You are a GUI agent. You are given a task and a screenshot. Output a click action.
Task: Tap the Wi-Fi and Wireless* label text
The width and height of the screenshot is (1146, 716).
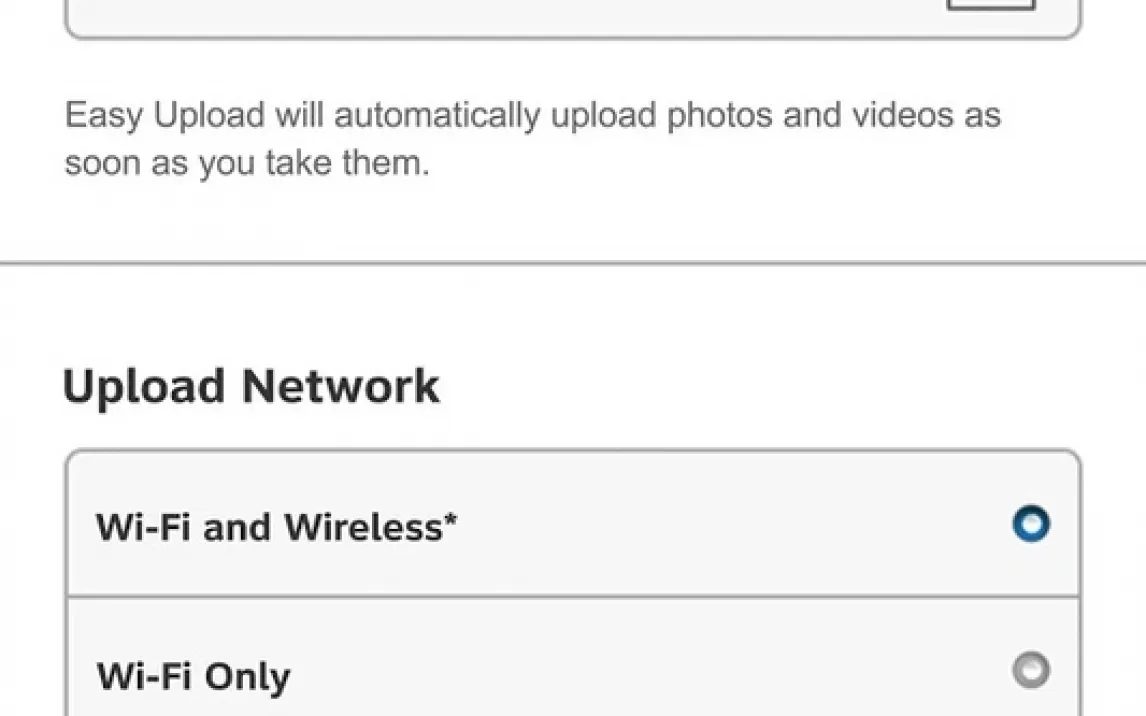tap(276, 527)
